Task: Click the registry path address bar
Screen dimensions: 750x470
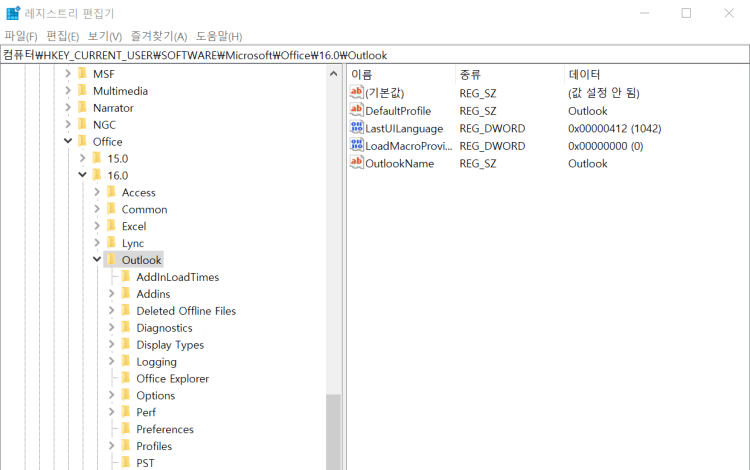Action: [375, 55]
